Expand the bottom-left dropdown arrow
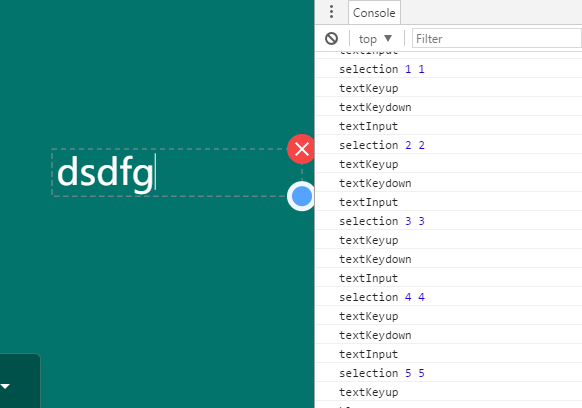 point(5,386)
